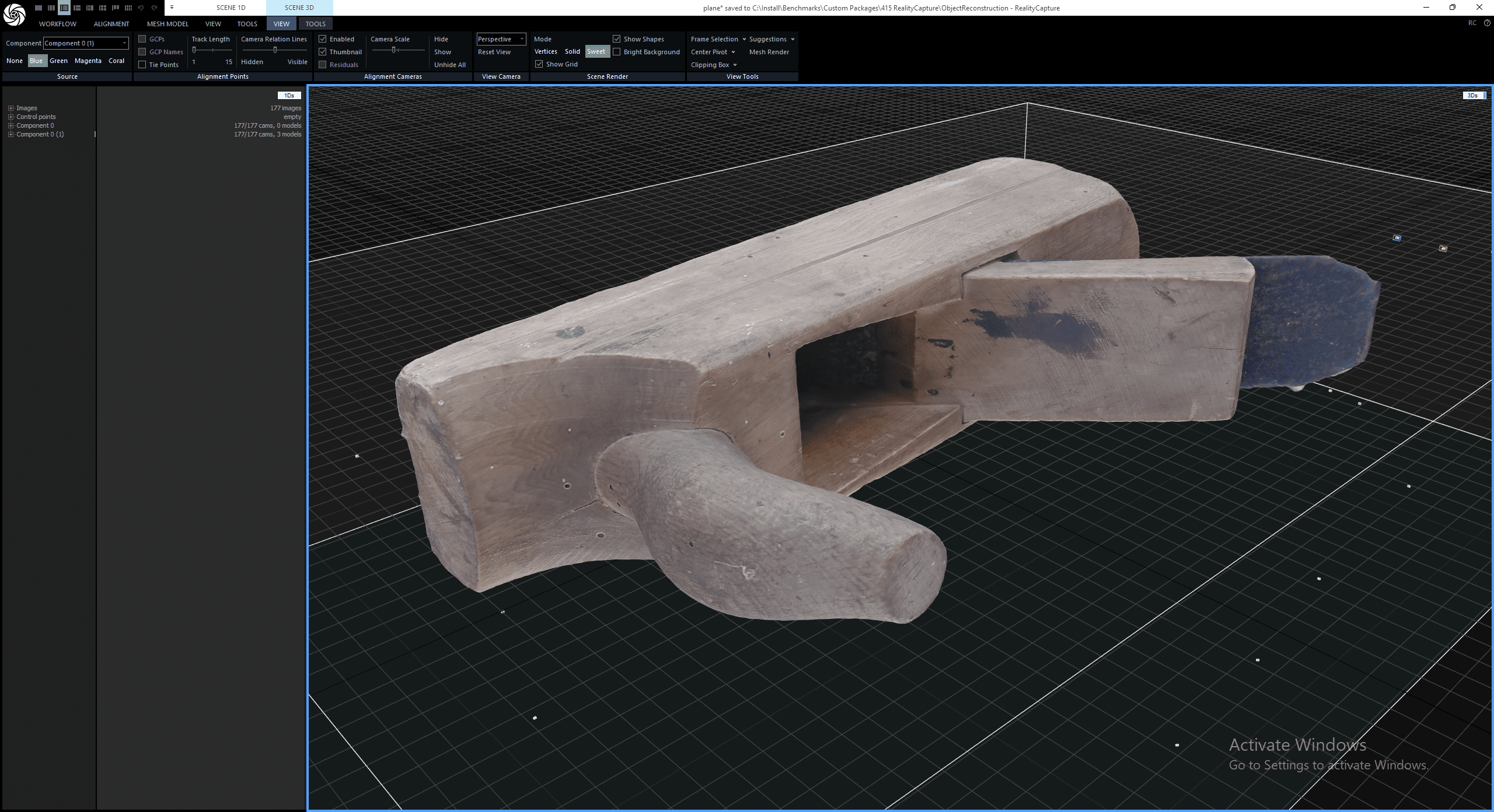Select the four-pane grid layout icon
Viewport: 1494px width, 812px height.
pyautogui.click(x=103, y=8)
